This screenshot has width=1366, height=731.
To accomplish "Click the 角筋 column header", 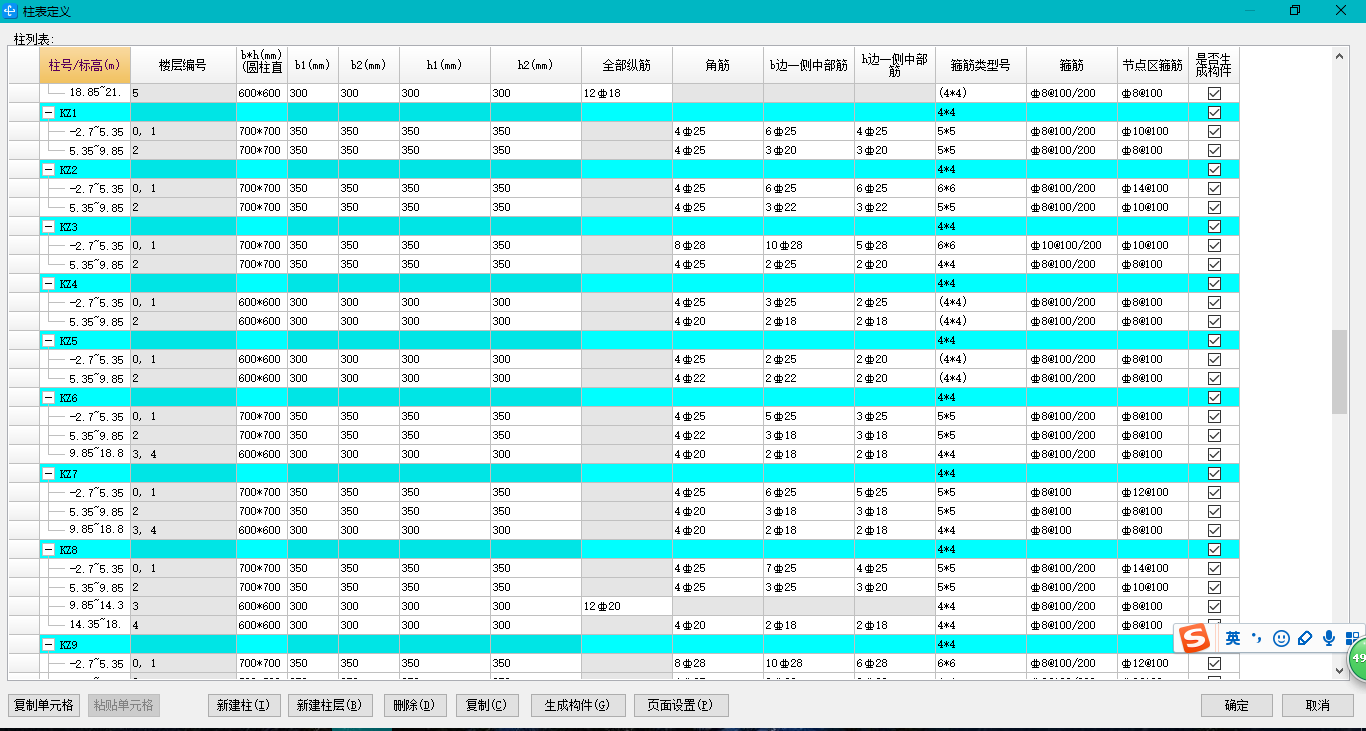I will (718, 65).
